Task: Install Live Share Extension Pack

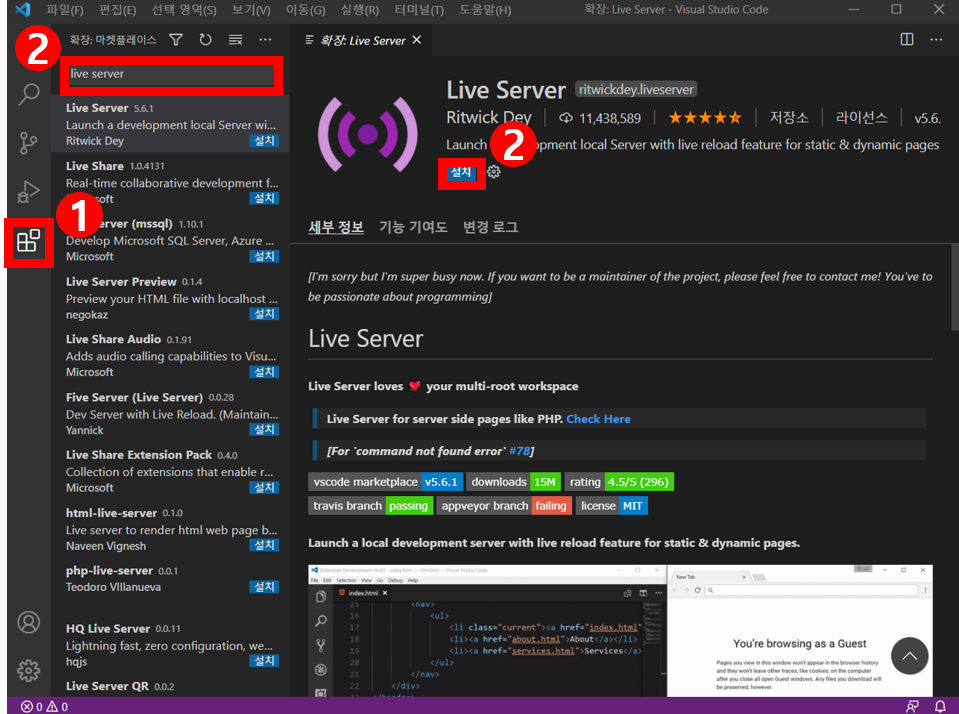Action: [264, 488]
